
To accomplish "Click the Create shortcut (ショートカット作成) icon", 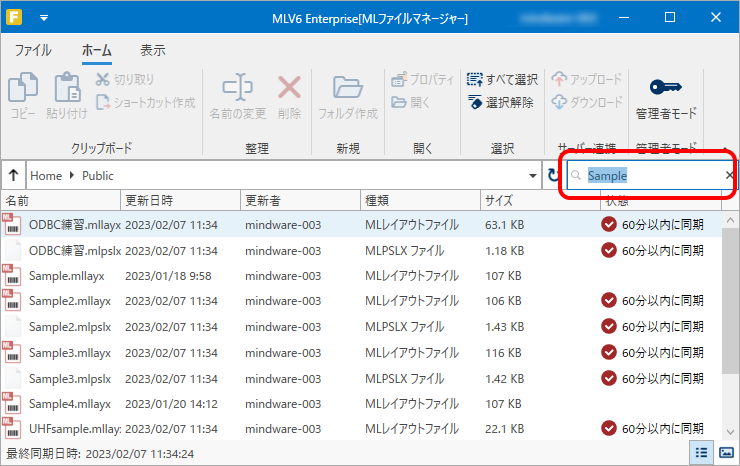I will point(103,102).
